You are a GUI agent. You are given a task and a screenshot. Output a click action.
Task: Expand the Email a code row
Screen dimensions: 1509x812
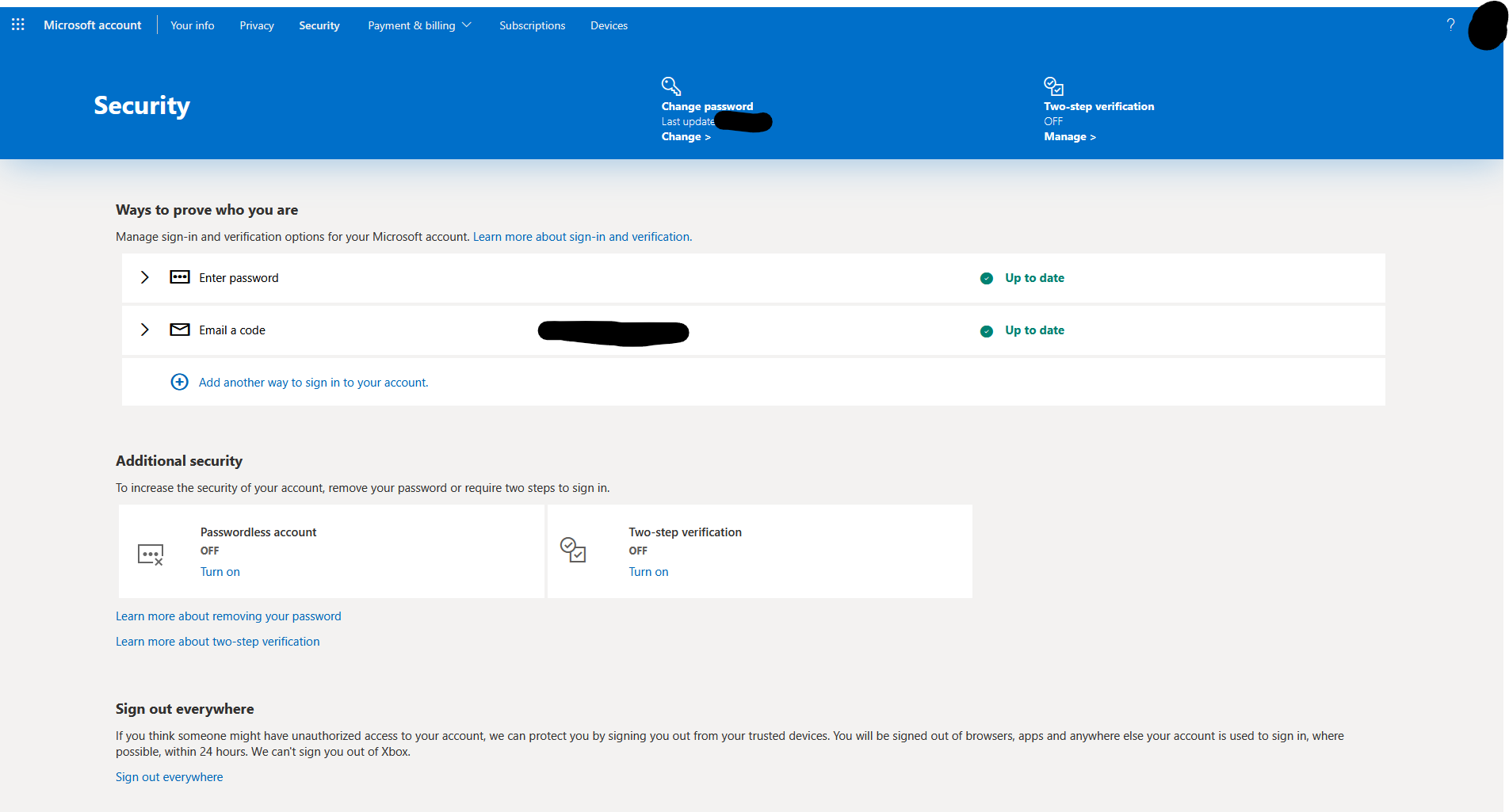[144, 330]
